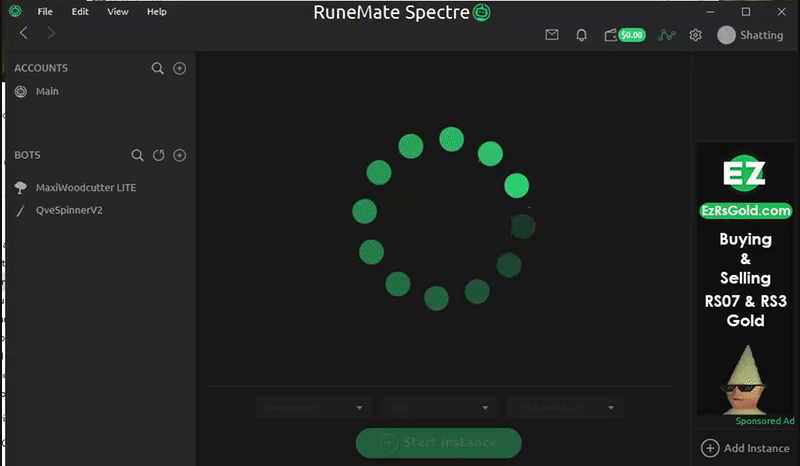Image resolution: width=800 pixels, height=466 pixels.
Task: Minimize the RuneMate window
Action: (x=710, y=11)
